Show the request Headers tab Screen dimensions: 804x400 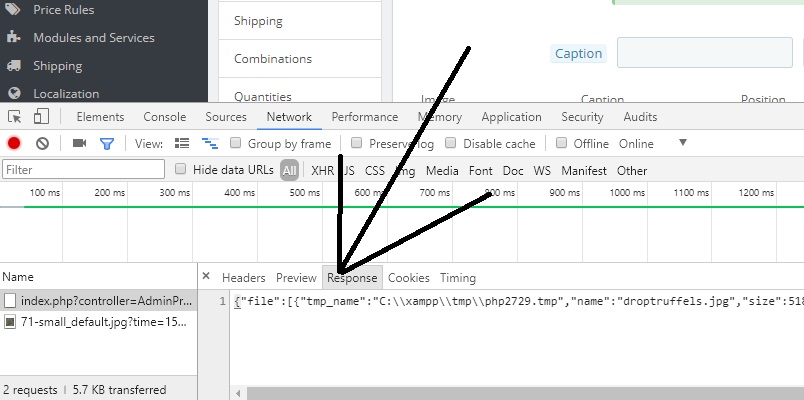pyautogui.click(x=244, y=278)
